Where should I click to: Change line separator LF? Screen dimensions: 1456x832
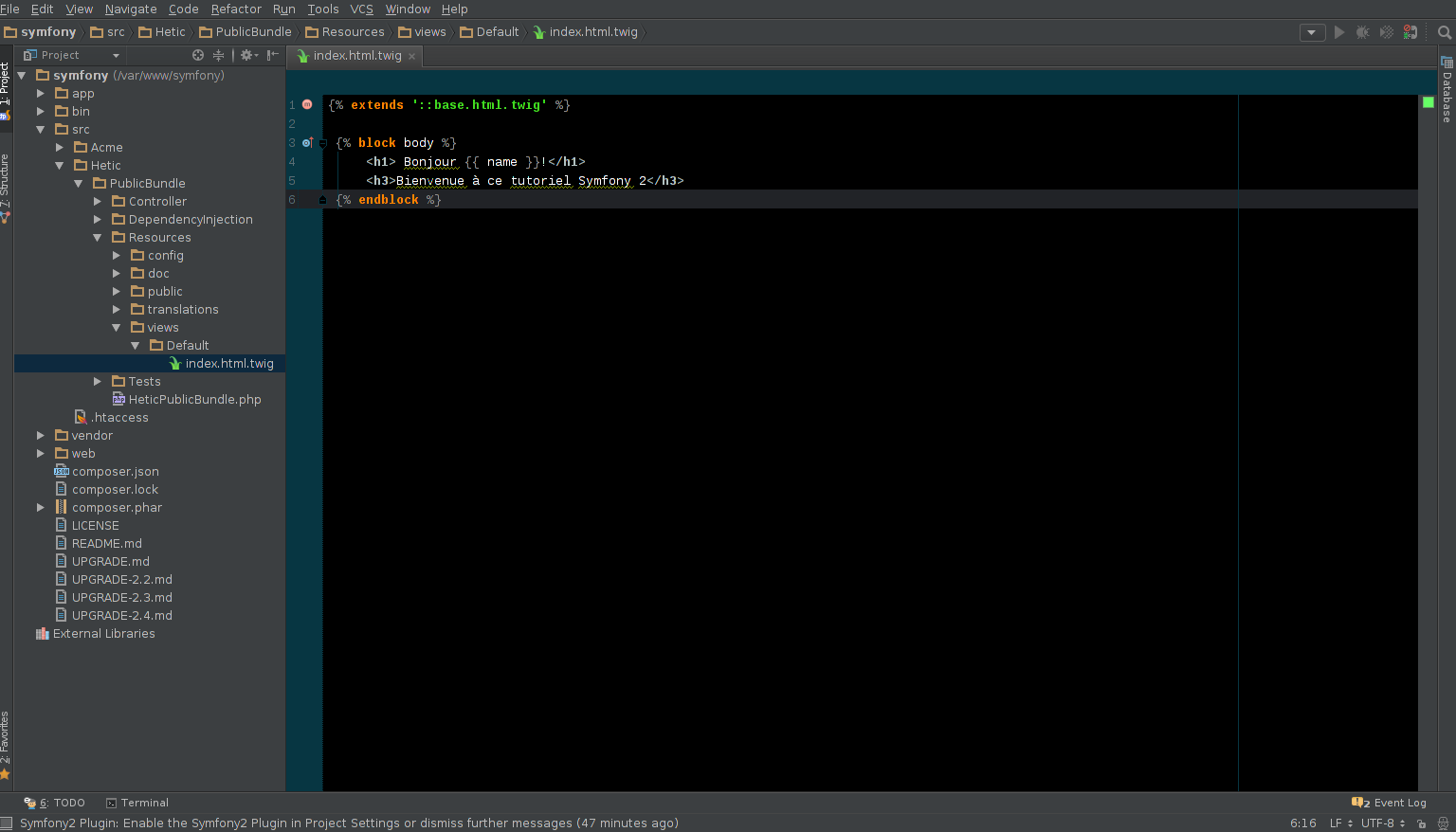coord(1340,823)
